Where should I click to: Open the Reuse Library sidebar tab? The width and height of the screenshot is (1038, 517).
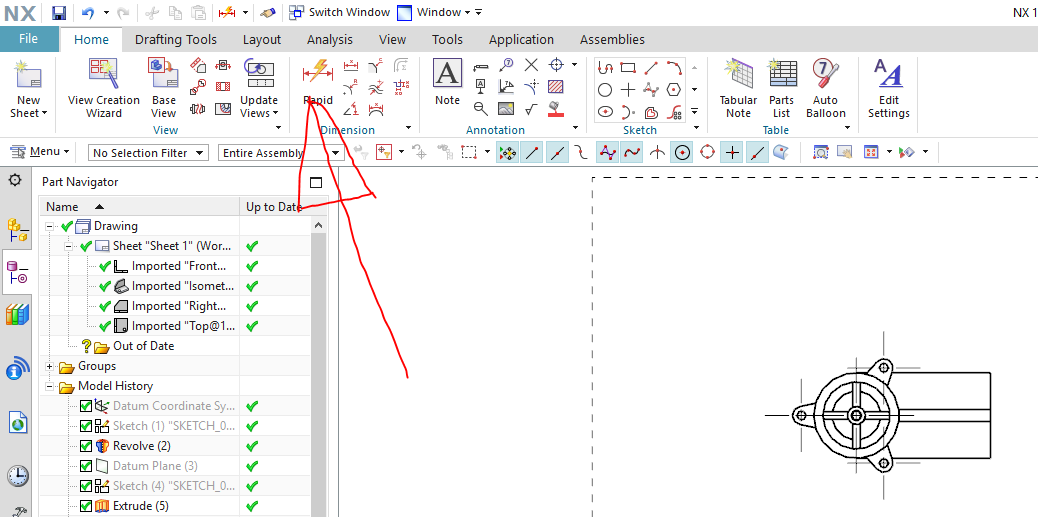click(x=17, y=316)
